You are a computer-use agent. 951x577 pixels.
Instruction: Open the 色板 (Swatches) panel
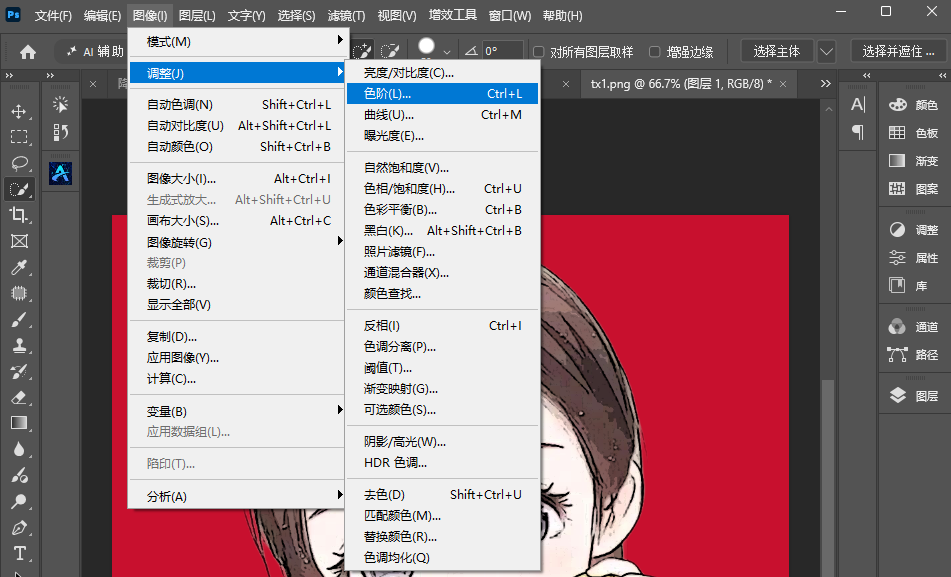913,133
